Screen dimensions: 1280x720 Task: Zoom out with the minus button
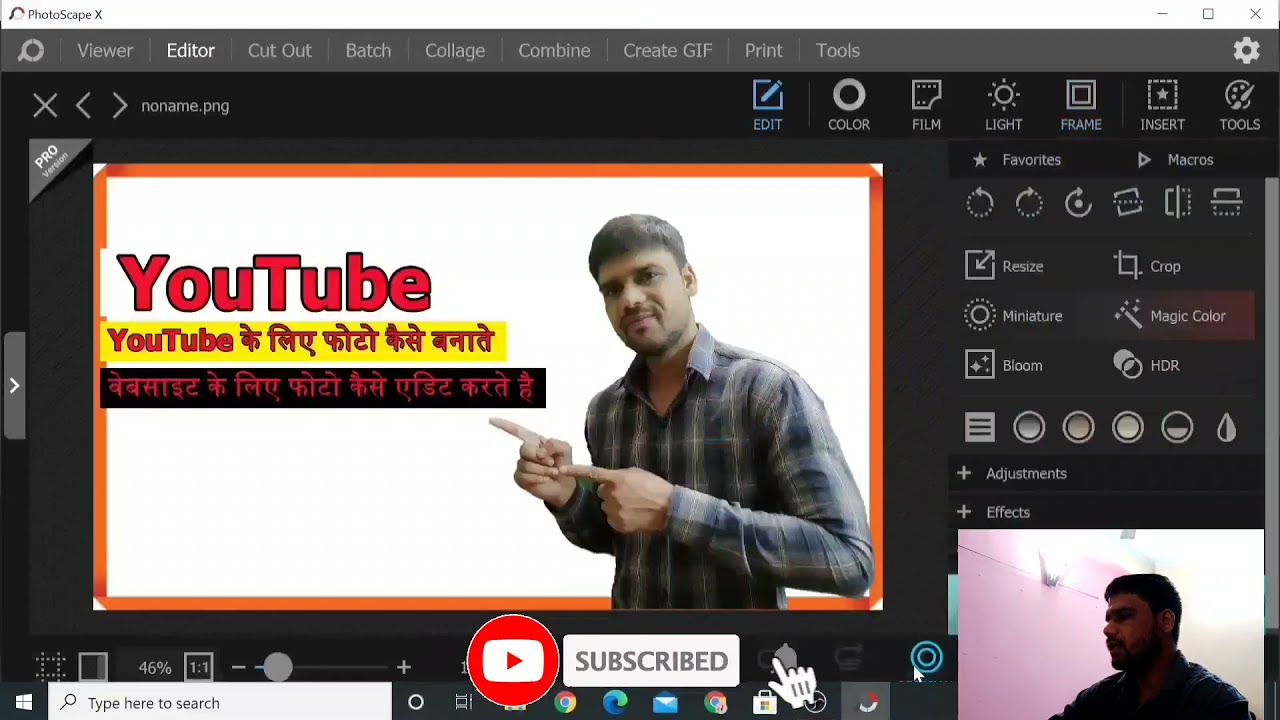(238, 667)
